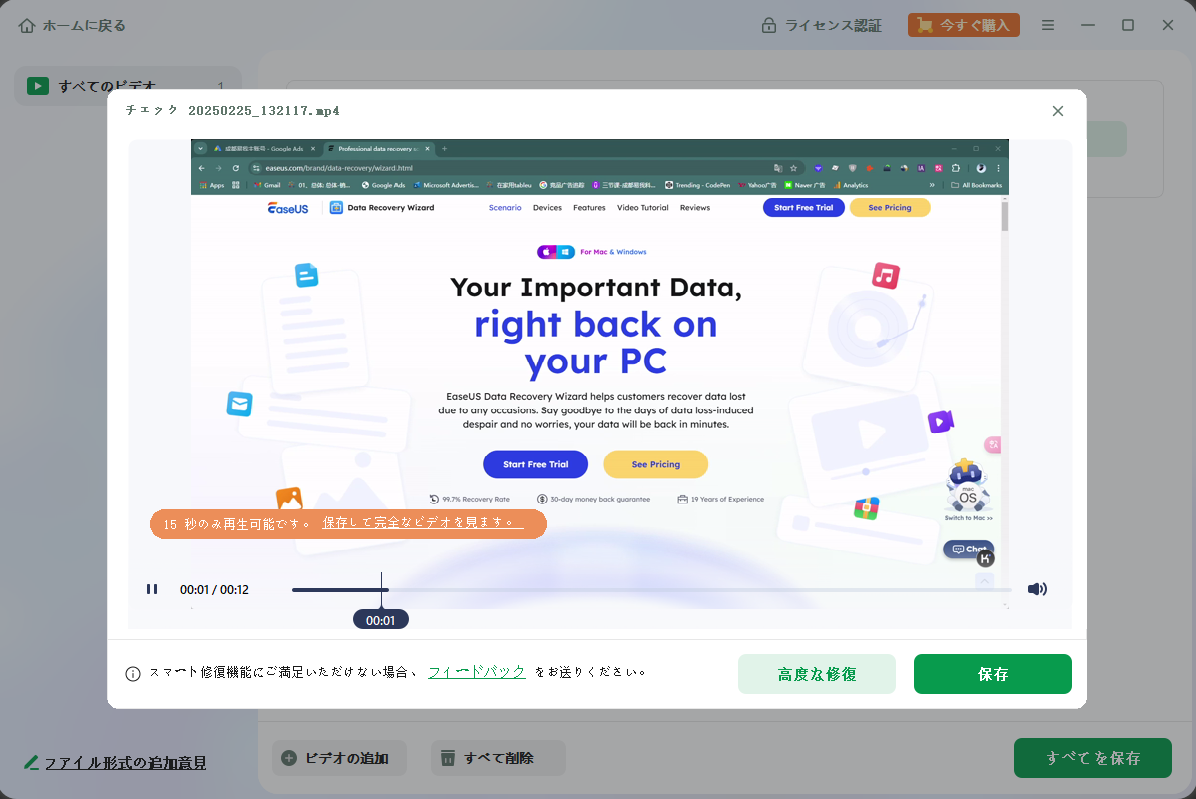The image size is (1196, 799).
Task: Pause the video with the pause control
Action: (x=152, y=589)
